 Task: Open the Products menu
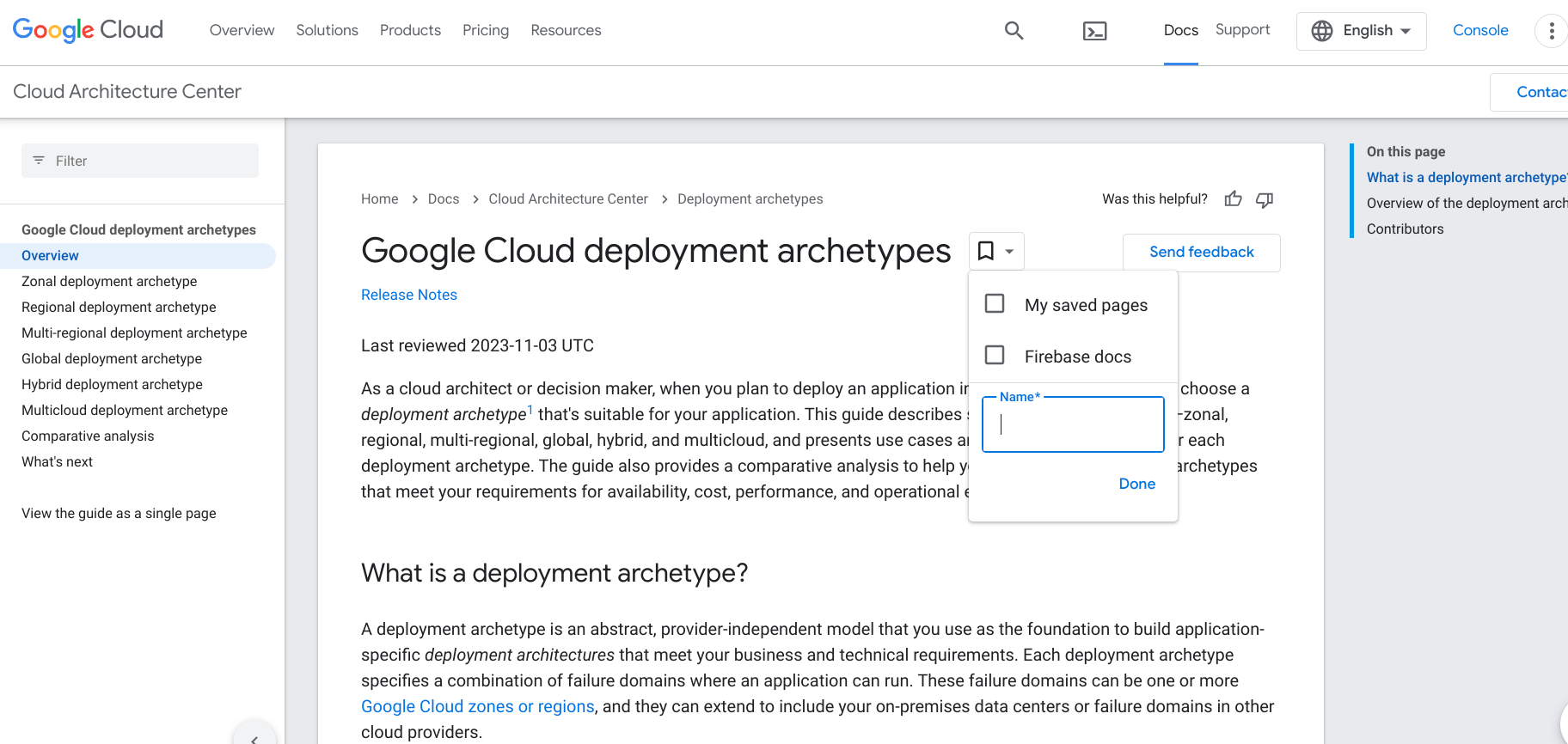click(410, 30)
